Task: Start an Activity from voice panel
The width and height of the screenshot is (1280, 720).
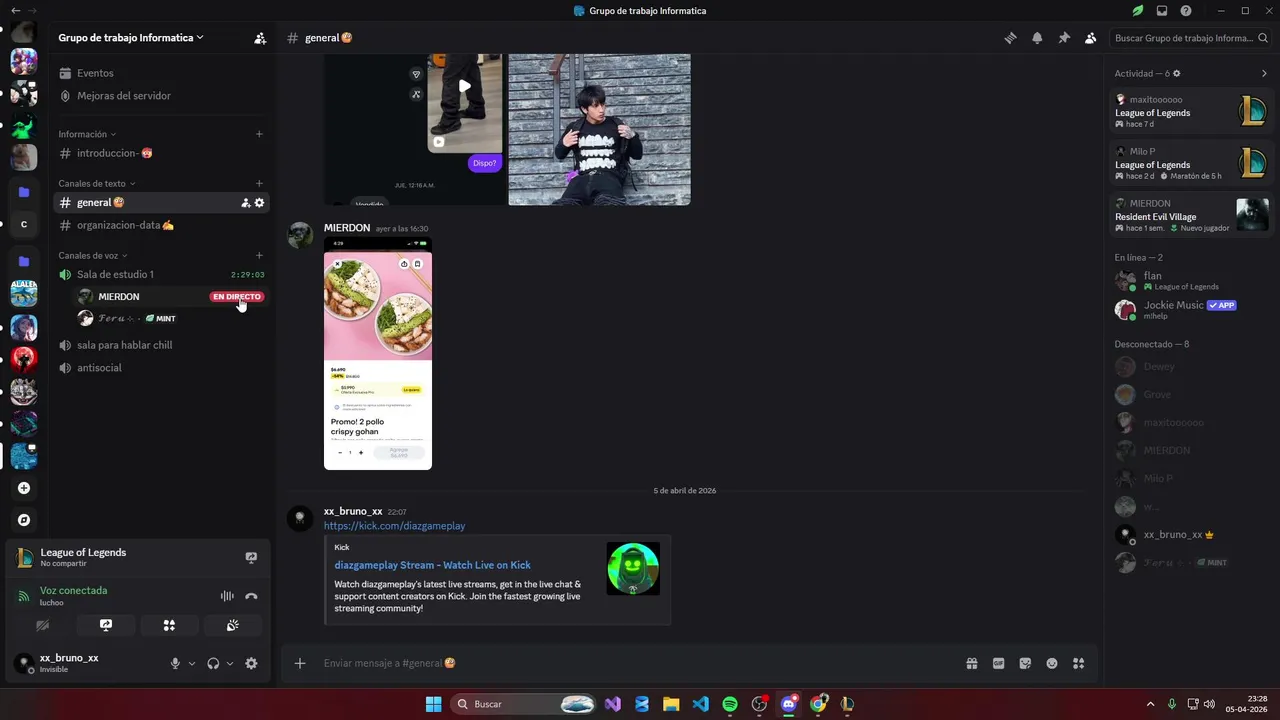Action: coord(169,625)
